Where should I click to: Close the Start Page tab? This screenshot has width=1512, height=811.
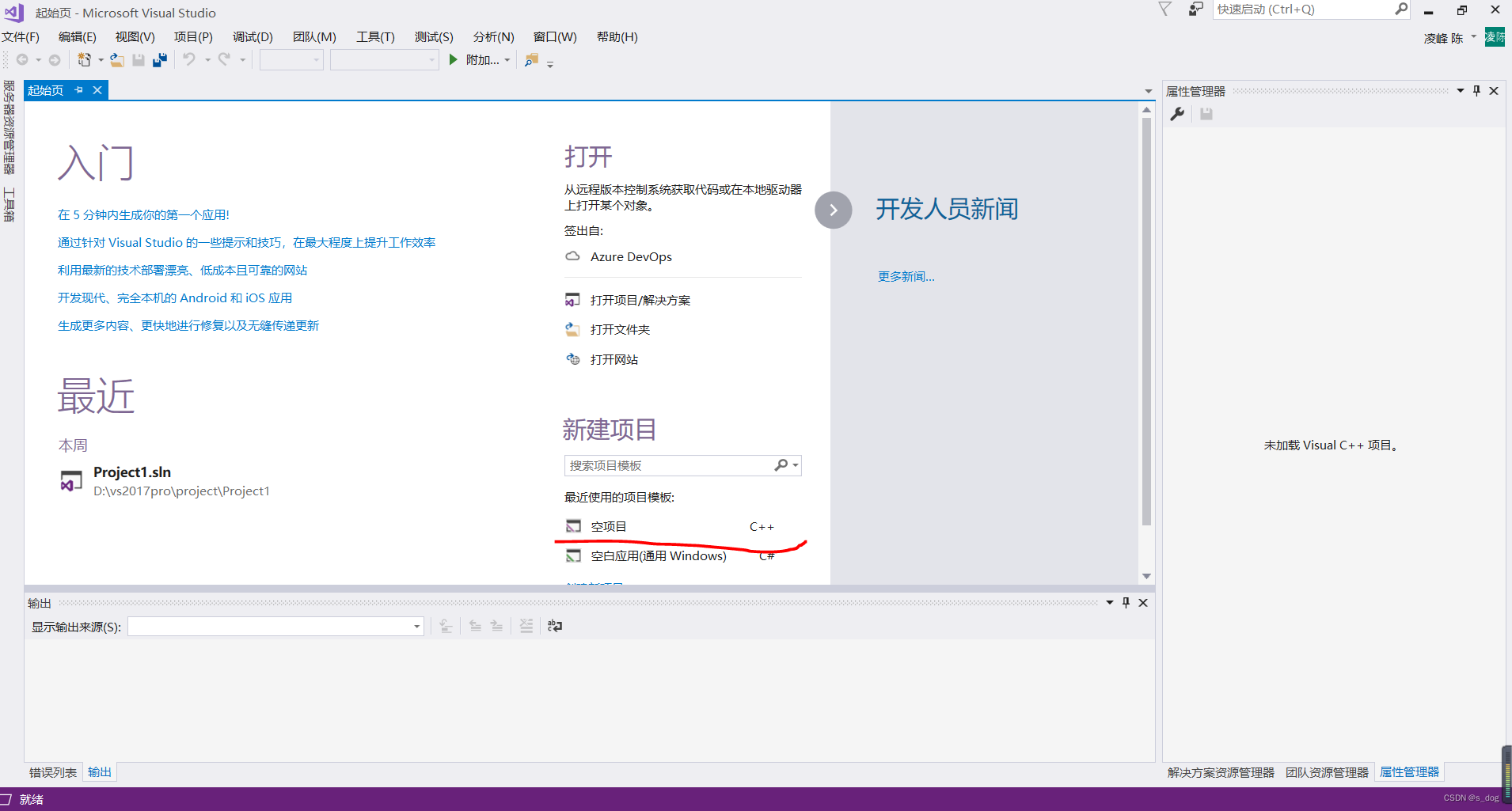97,90
